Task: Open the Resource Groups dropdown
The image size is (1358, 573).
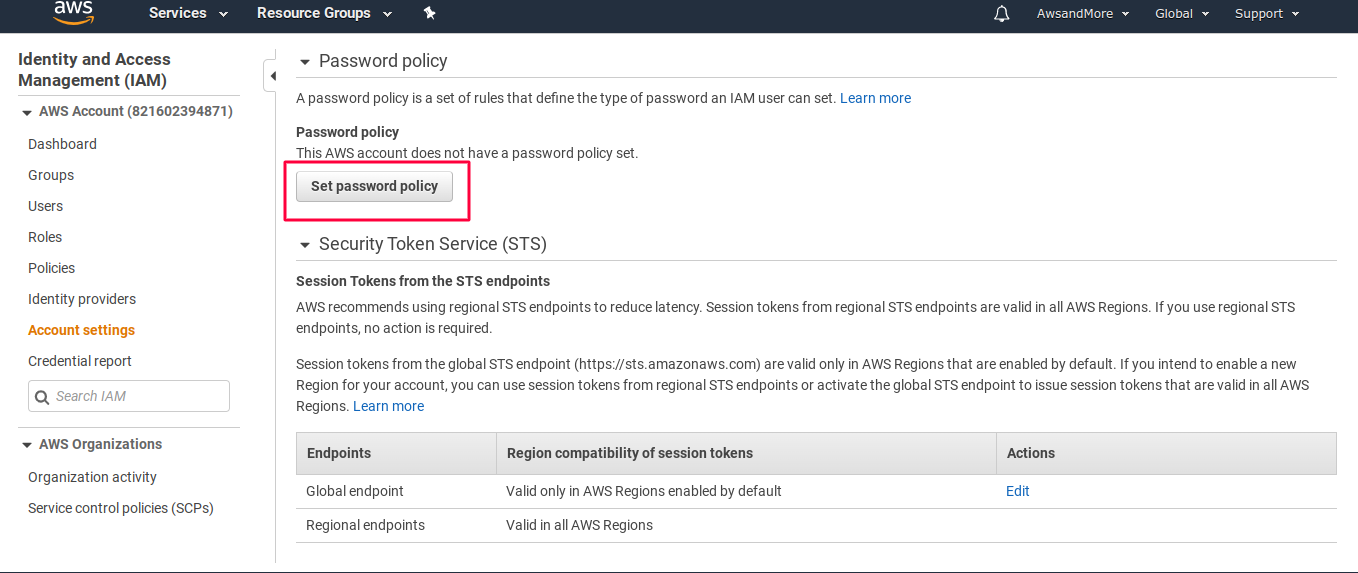Action: tap(324, 13)
